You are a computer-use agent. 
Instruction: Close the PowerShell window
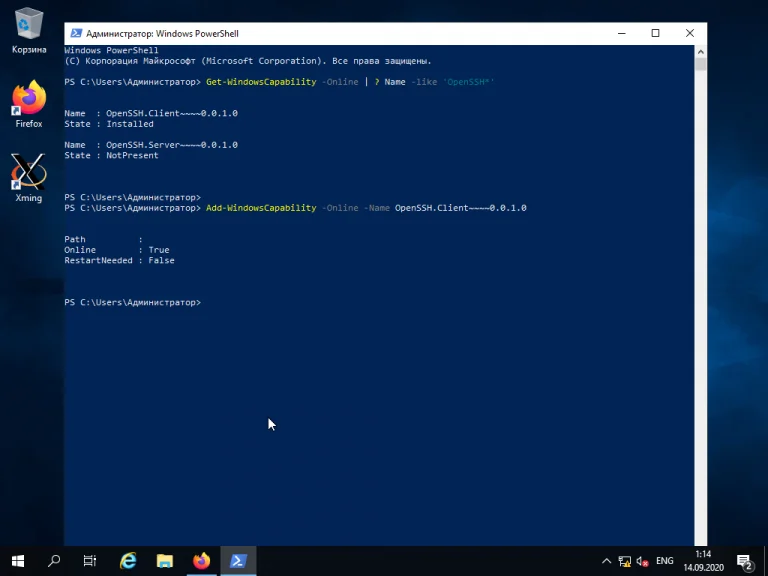690,33
